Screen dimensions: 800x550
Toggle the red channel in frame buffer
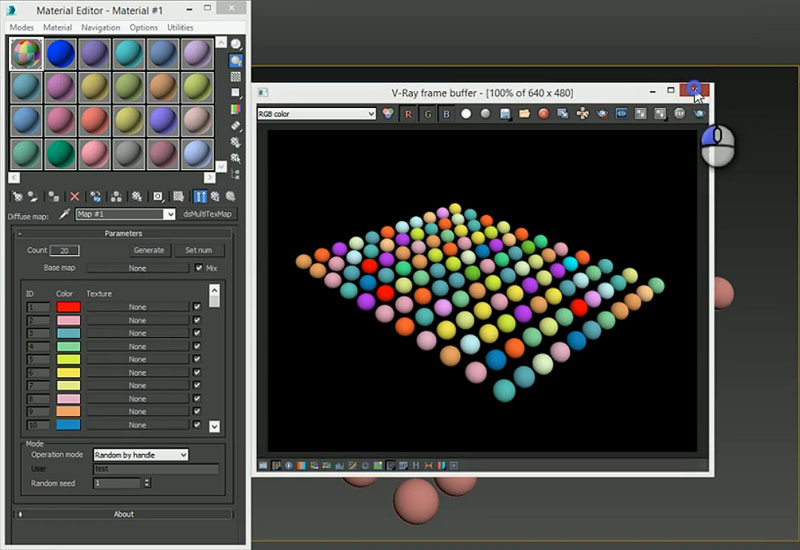(408, 114)
